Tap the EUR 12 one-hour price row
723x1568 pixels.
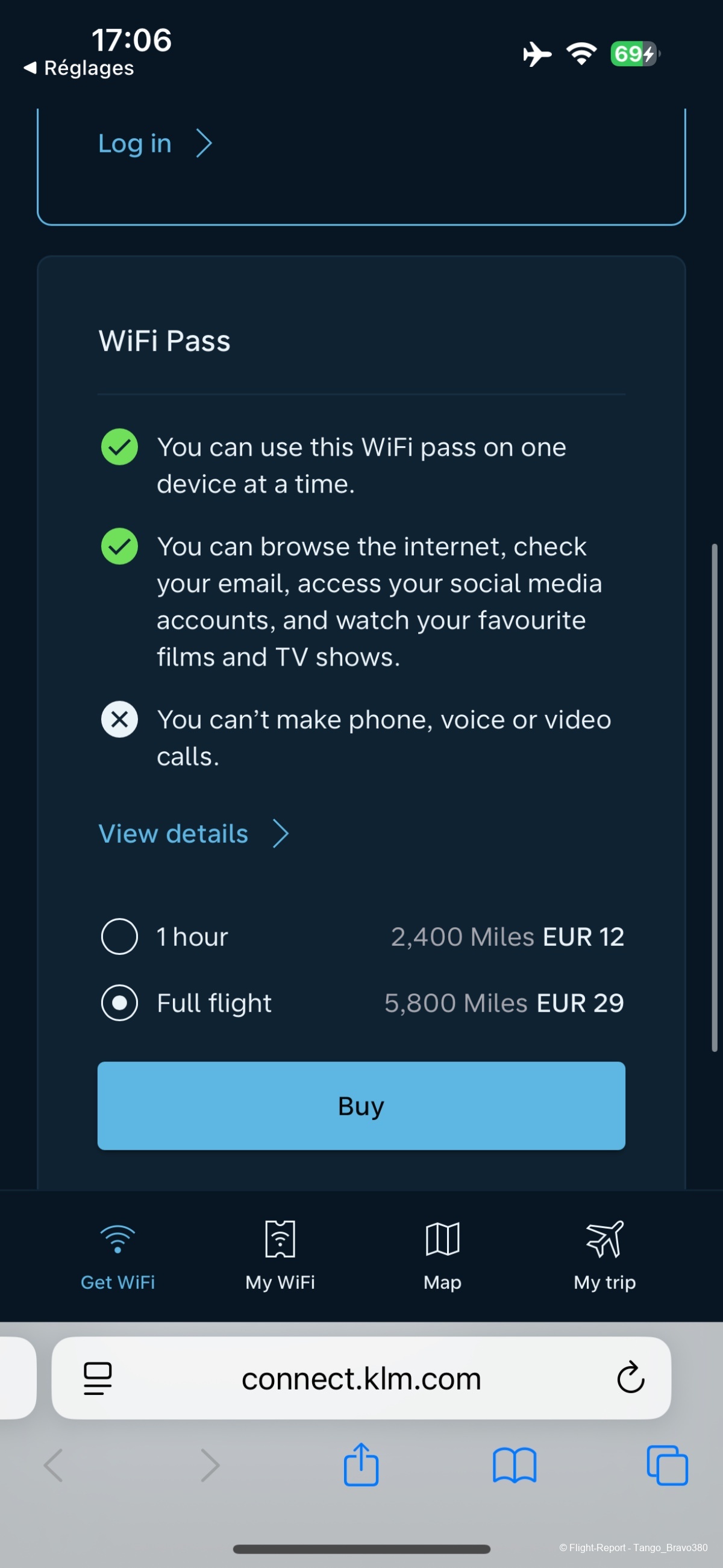pos(583,937)
